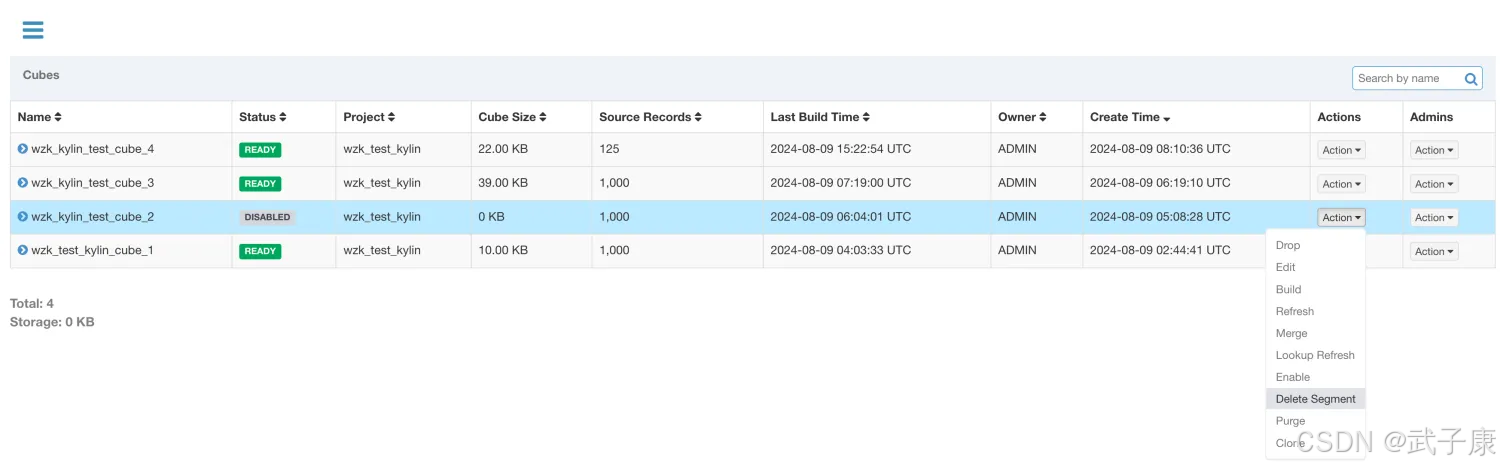
Task: Click the Last Build Time header
Action: point(820,117)
